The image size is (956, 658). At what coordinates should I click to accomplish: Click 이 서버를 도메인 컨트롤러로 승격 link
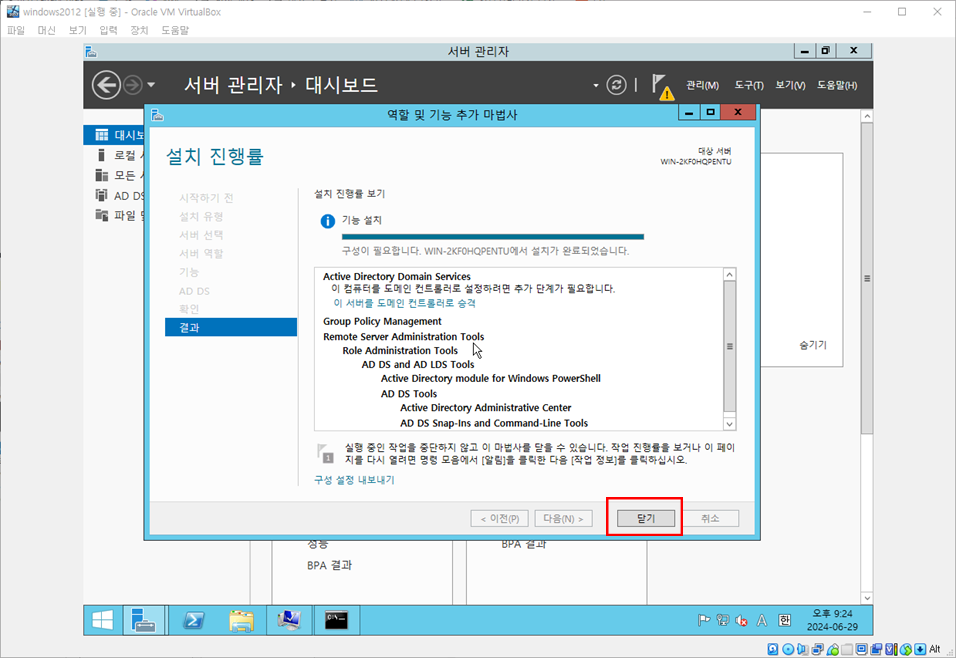tap(404, 303)
